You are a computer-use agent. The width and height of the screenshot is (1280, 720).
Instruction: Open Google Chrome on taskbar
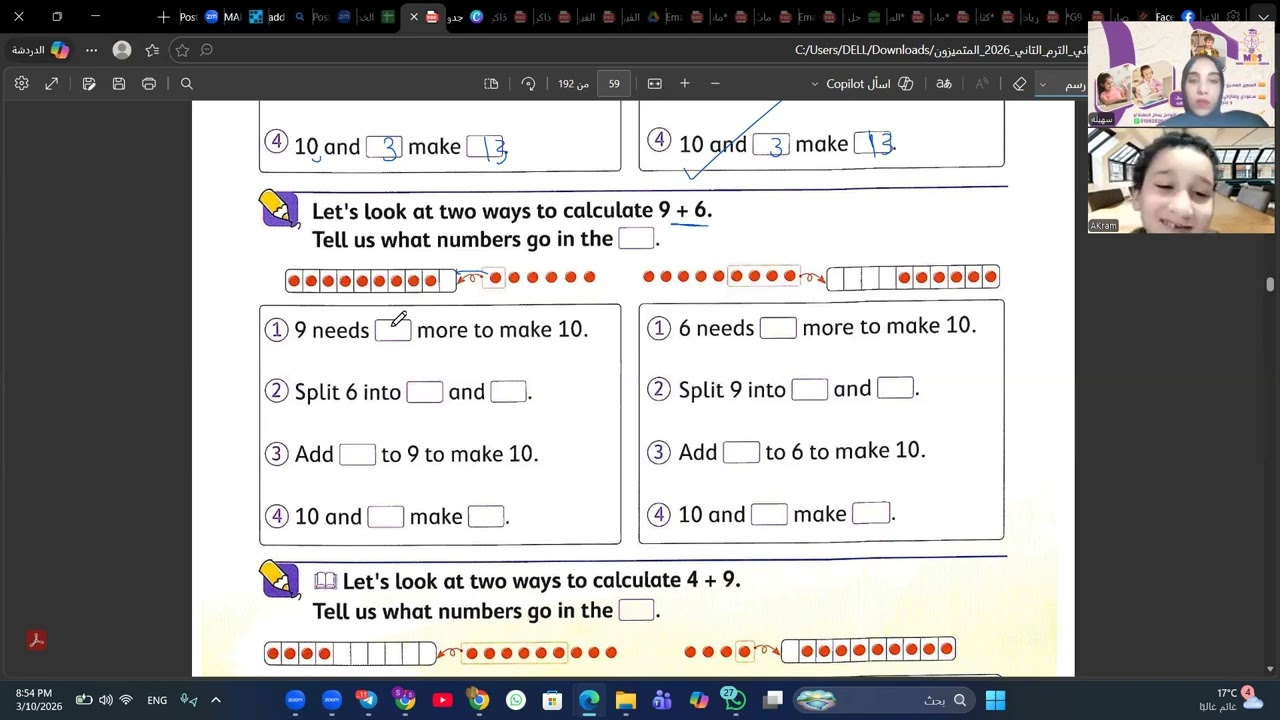pos(479,700)
